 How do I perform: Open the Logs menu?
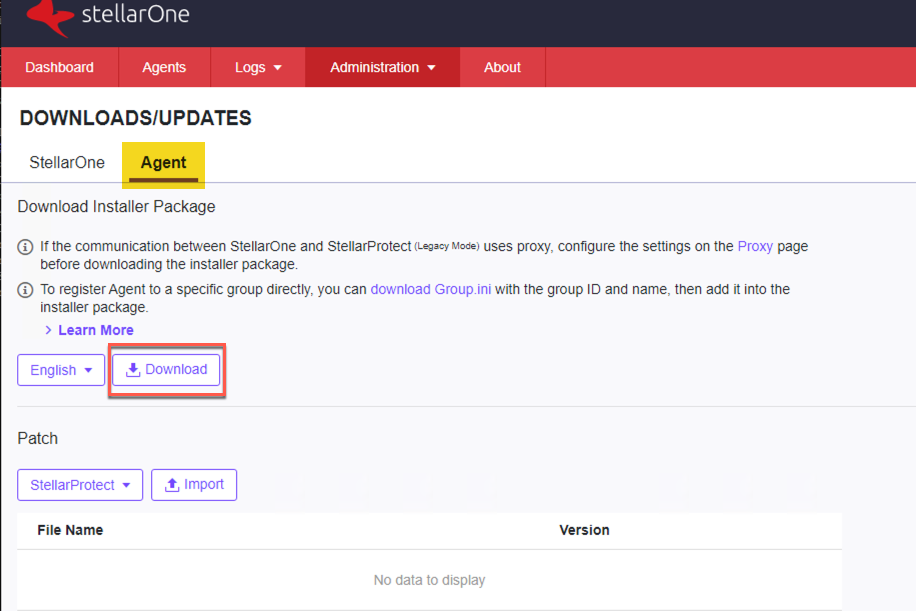click(258, 68)
